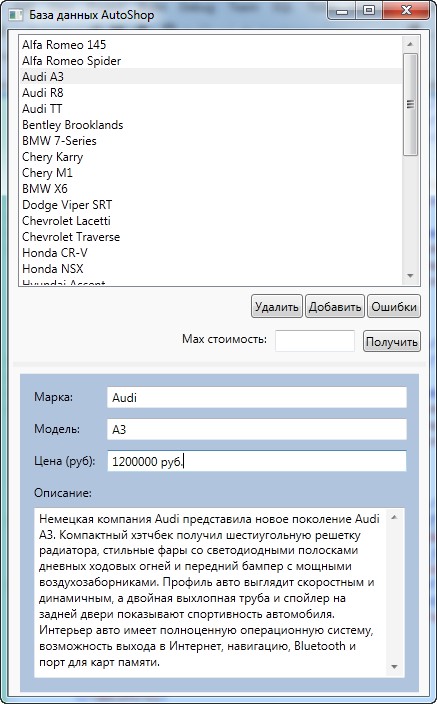
Task: Click the Модель field containing A3
Action: [x=256, y=429]
